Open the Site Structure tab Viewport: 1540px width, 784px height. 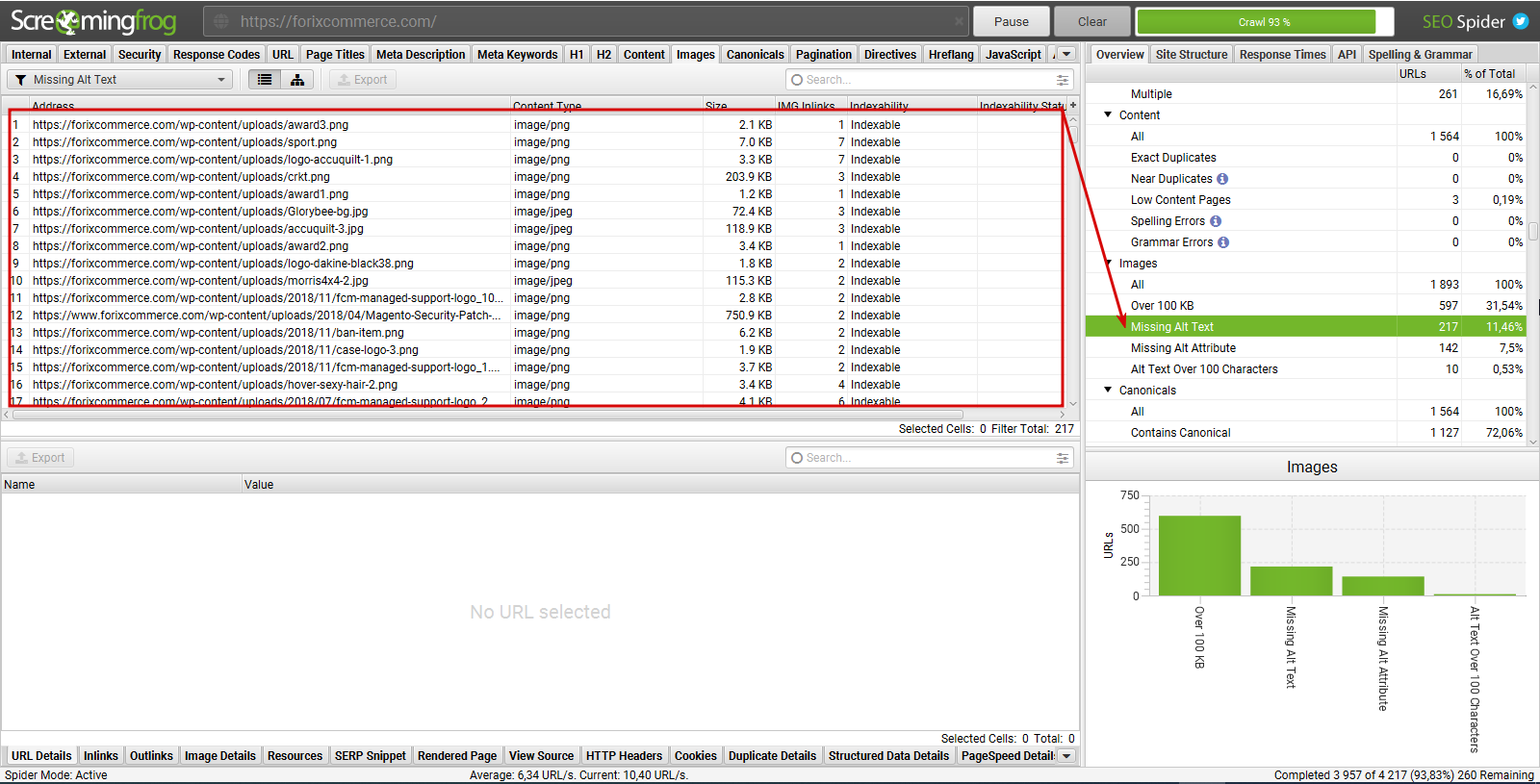pyautogui.click(x=1192, y=55)
